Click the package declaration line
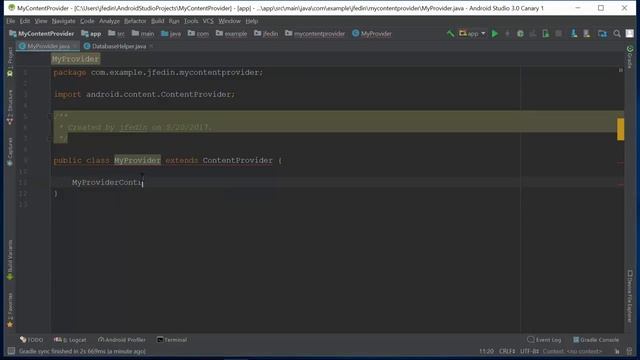 (x=158, y=72)
